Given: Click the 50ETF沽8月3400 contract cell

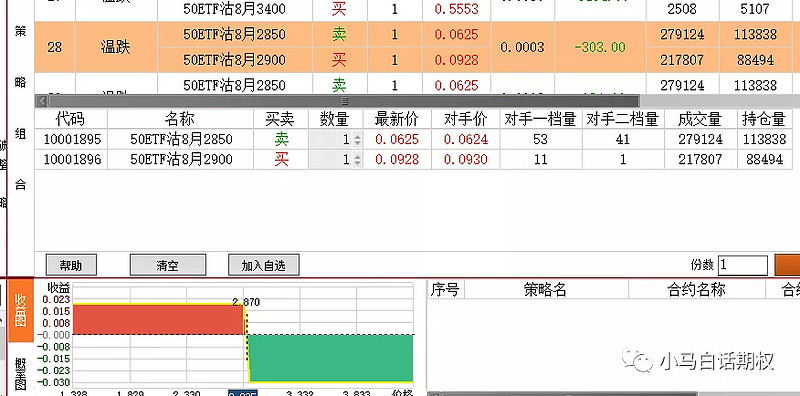Looking at the screenshot, I should pyautogui.click(x=234, y=9).
